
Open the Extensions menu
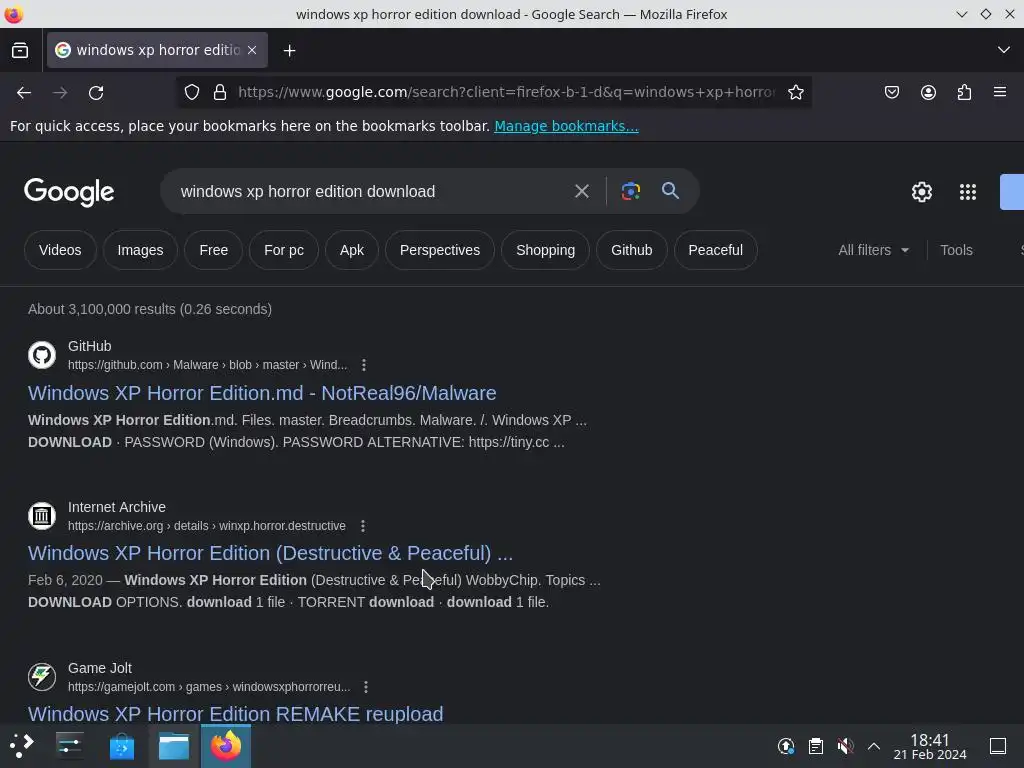(x=964, y=93)
